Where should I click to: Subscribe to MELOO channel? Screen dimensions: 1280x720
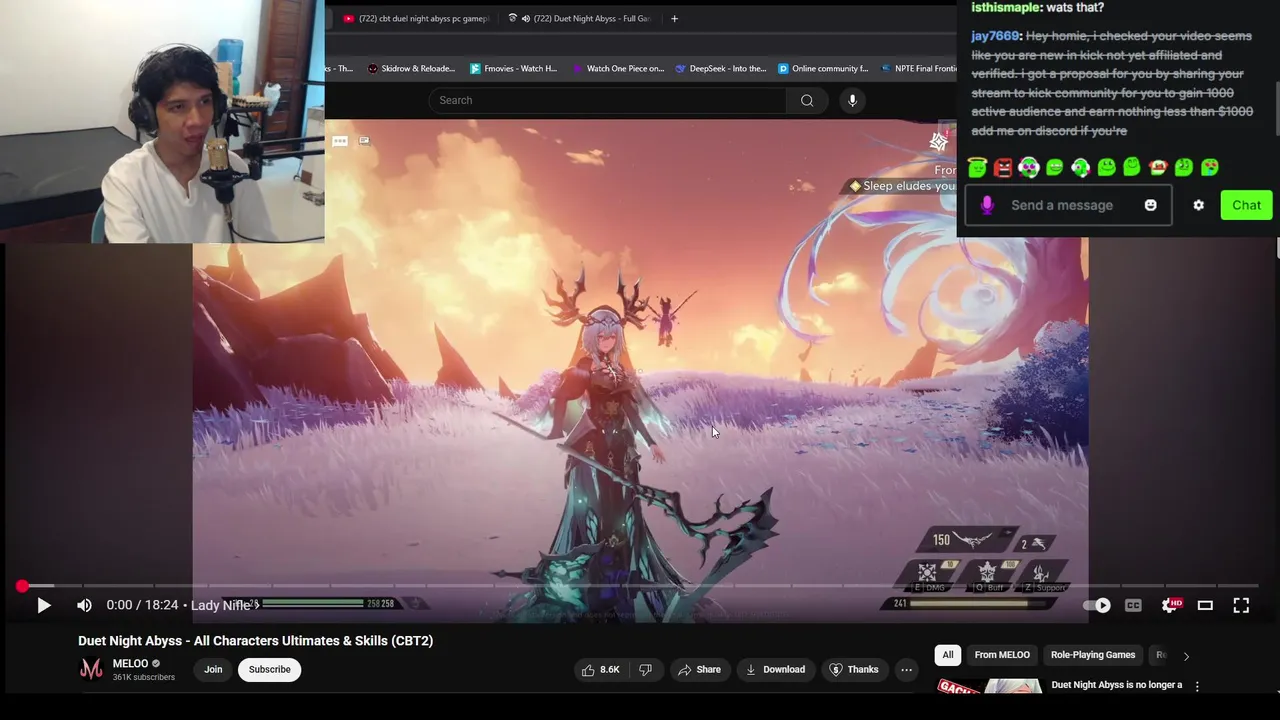click(x=270, y=670)
